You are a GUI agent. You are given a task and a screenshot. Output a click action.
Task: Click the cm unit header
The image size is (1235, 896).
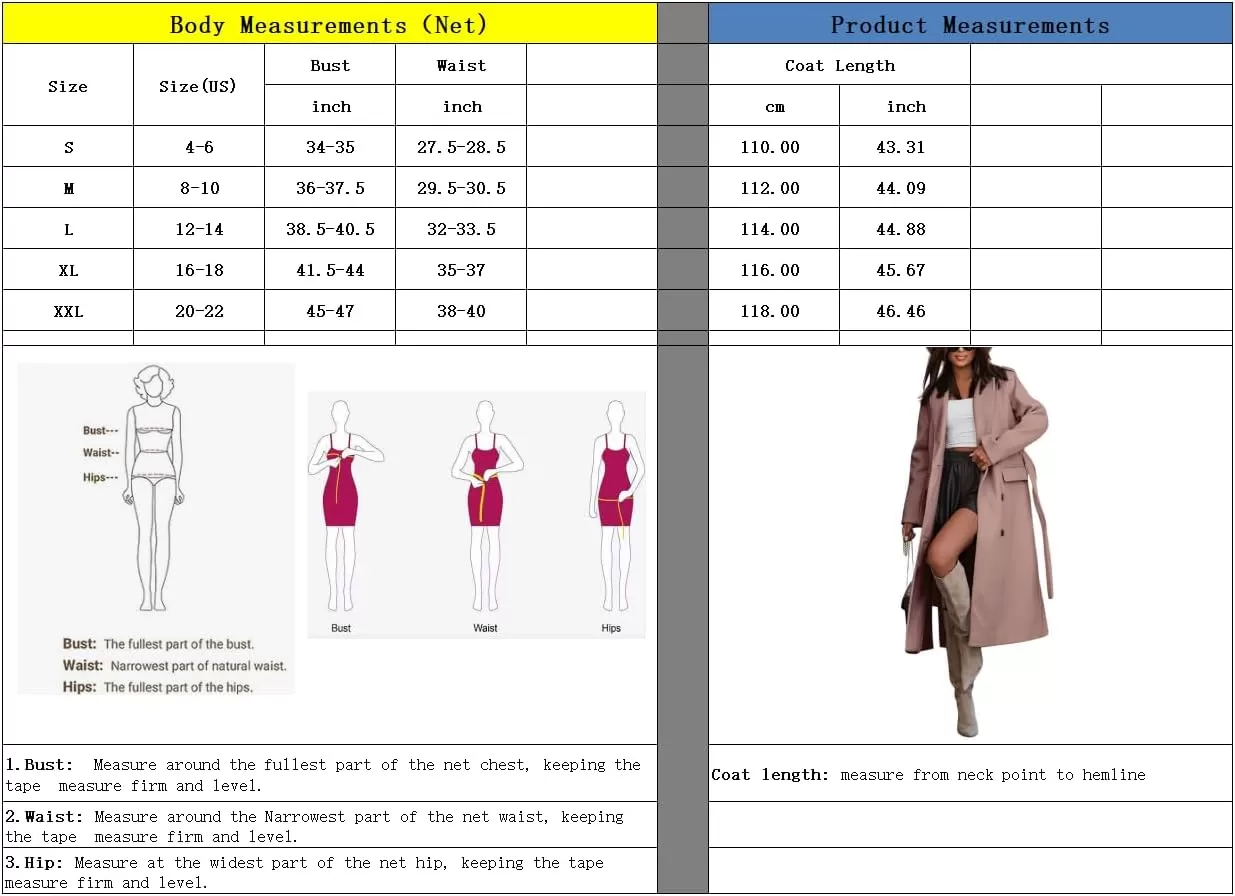click(x=774, y=106)
